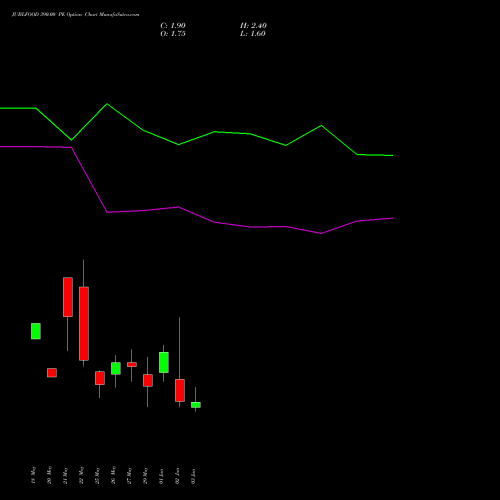
Task: Click the red candlestick for 21 May
Action: click(68, 297)
